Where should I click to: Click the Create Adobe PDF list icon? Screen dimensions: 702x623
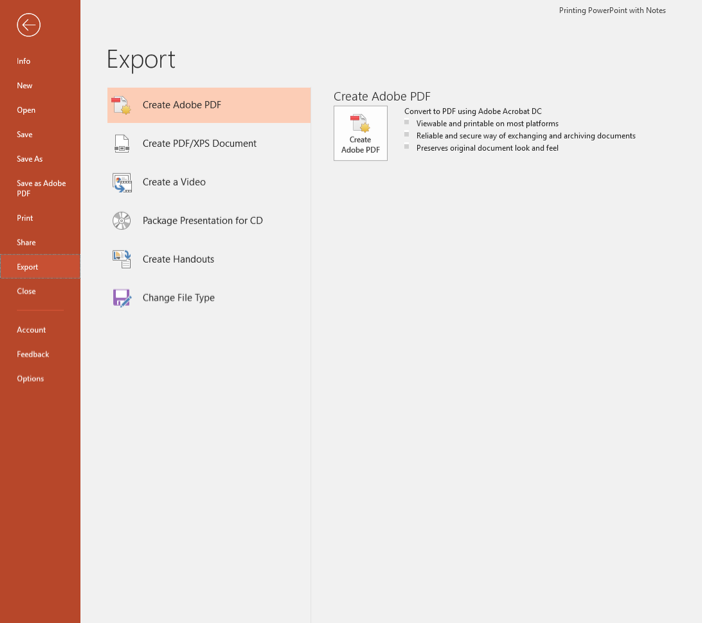click(x=121, y=105)
